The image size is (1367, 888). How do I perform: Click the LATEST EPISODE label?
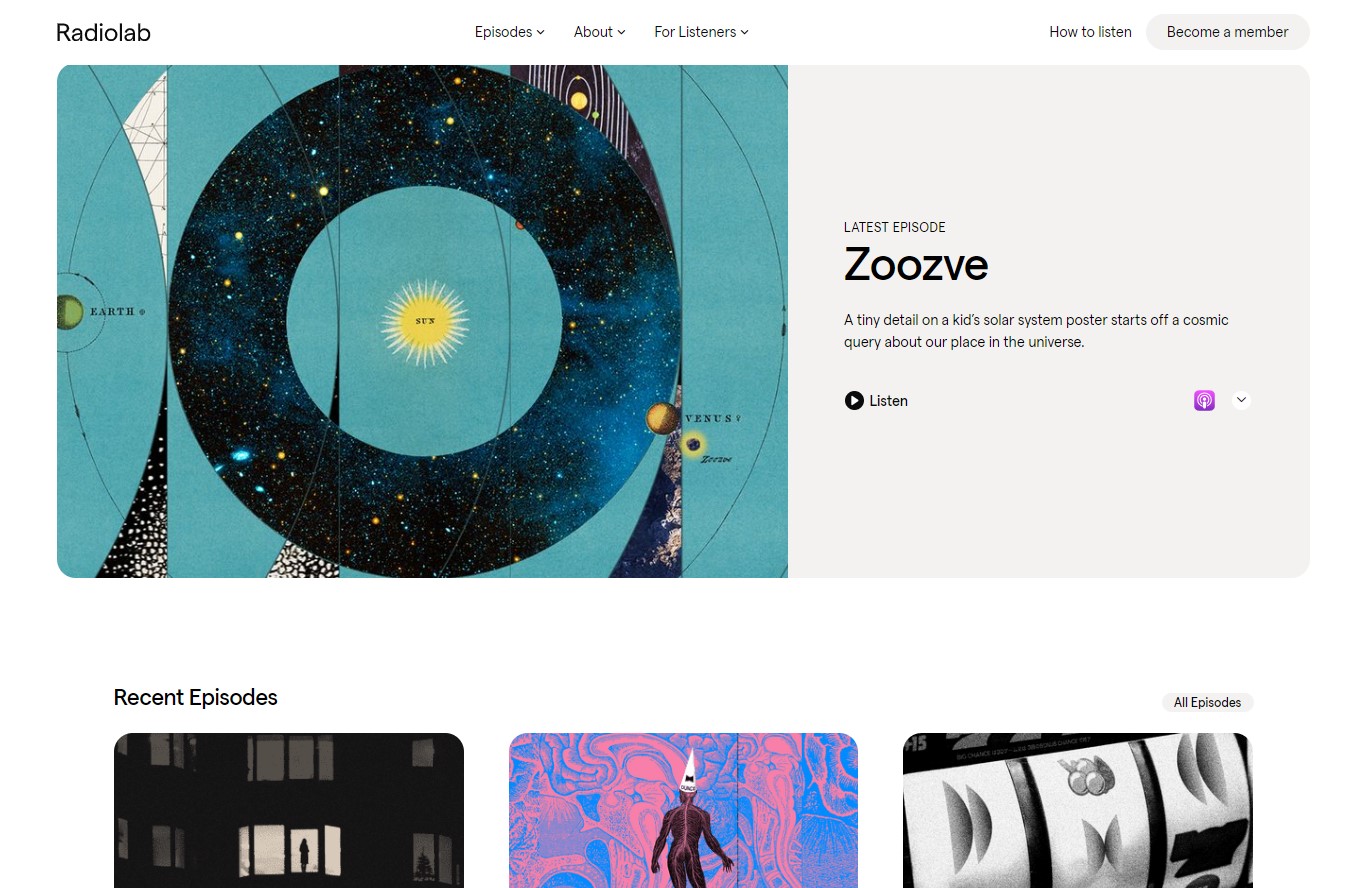pos(894,227)
